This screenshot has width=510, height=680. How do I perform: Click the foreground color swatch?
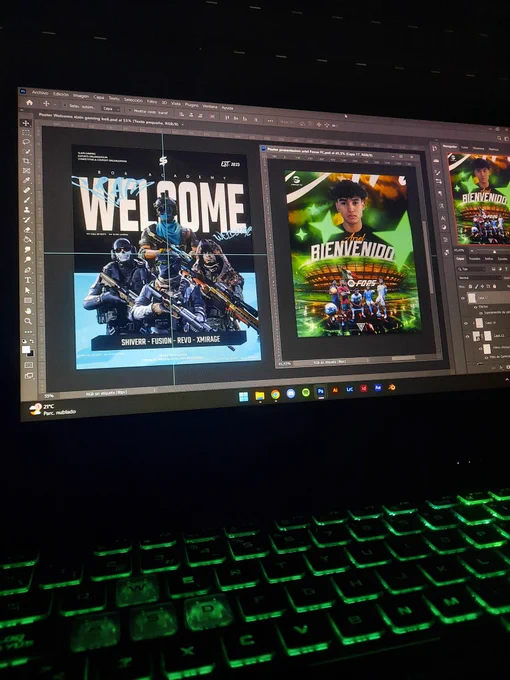(26, 349)
